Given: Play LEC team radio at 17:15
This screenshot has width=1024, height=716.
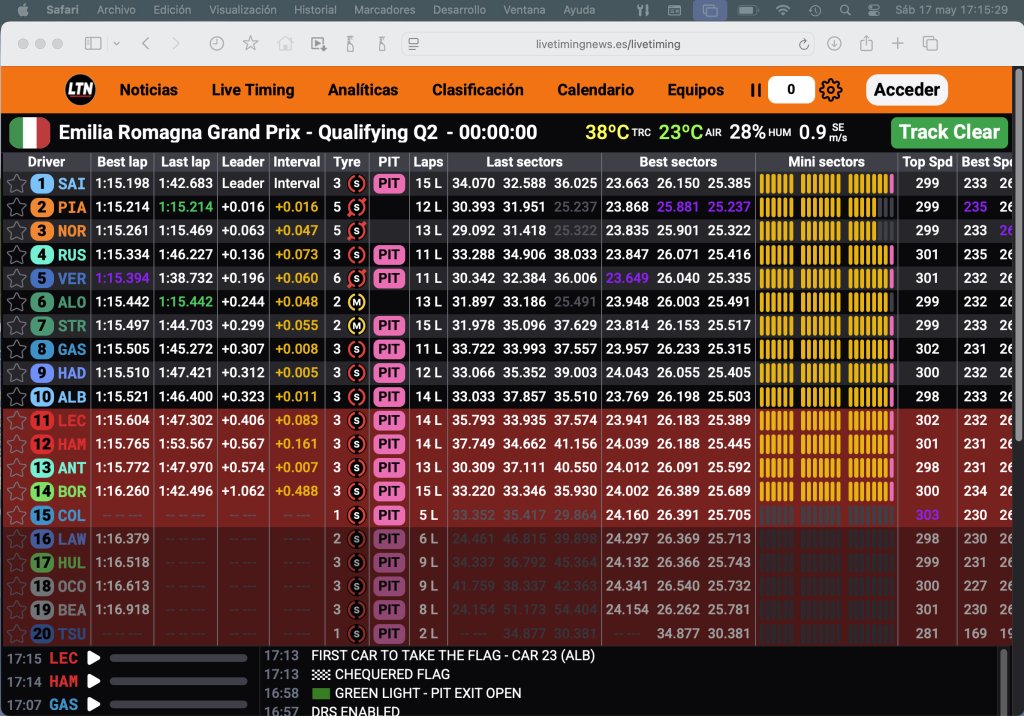Looking at the screenshot, I should click(x=94, y=658).
